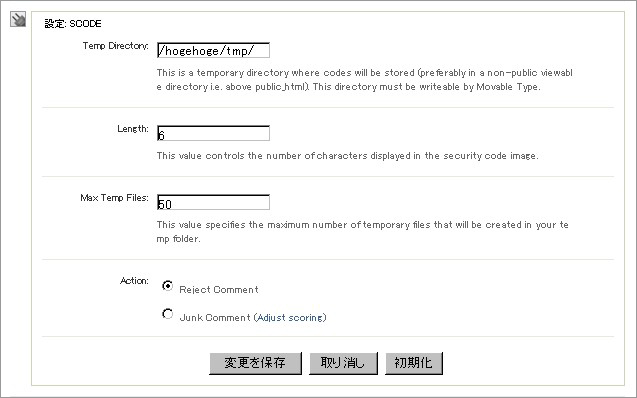Click the SCODE plugin icon at top-left

coord(18,19)
